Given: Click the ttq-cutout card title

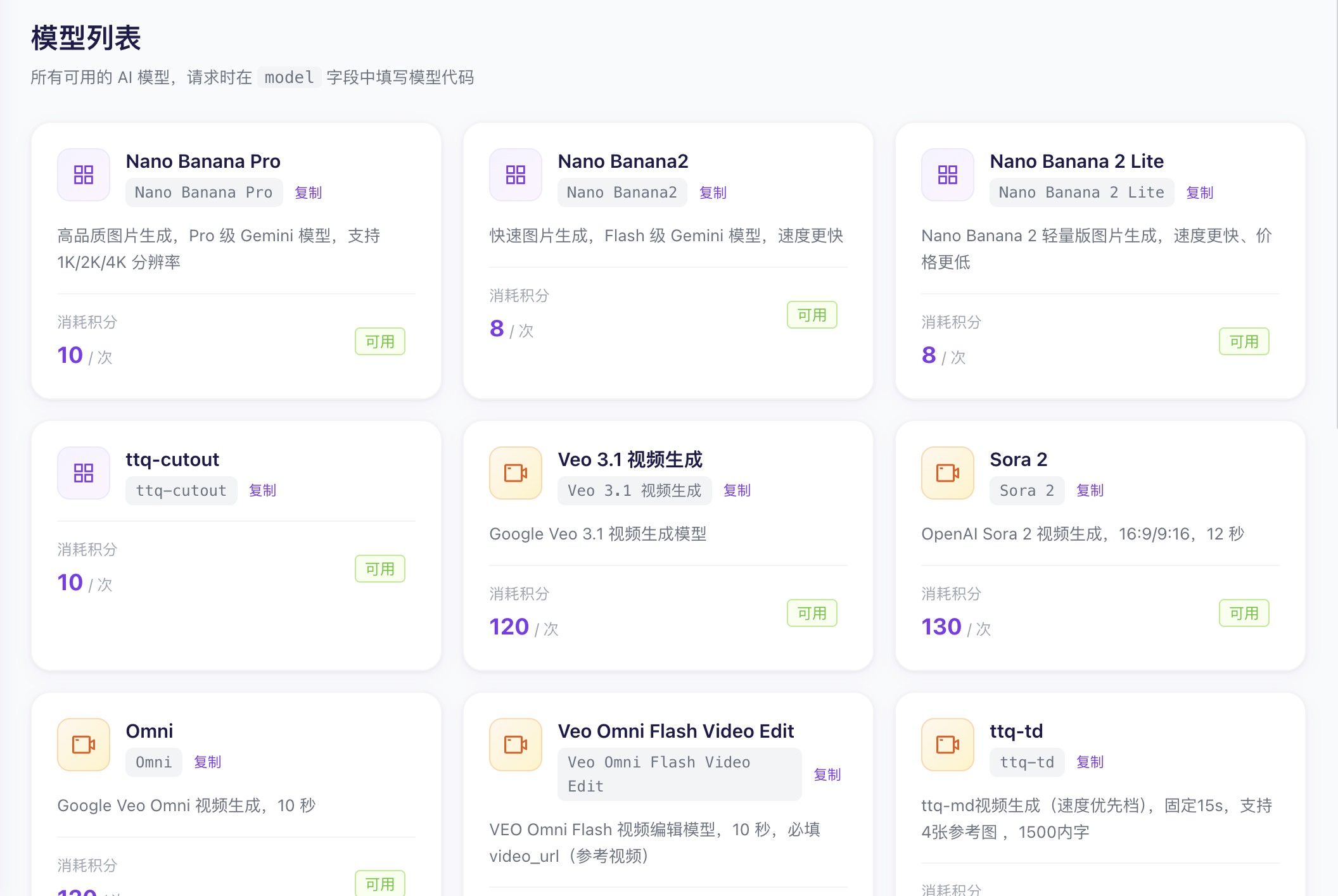Looking at the screenshot, I should coord(173,460).
